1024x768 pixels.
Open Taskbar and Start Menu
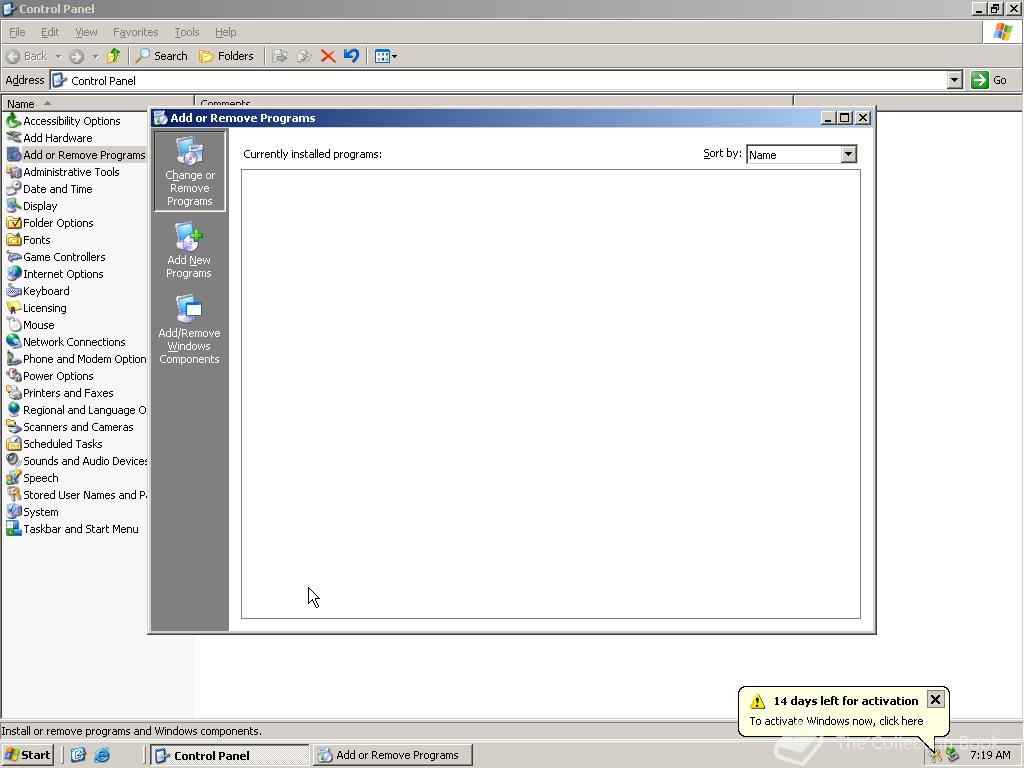pos(72,528)
